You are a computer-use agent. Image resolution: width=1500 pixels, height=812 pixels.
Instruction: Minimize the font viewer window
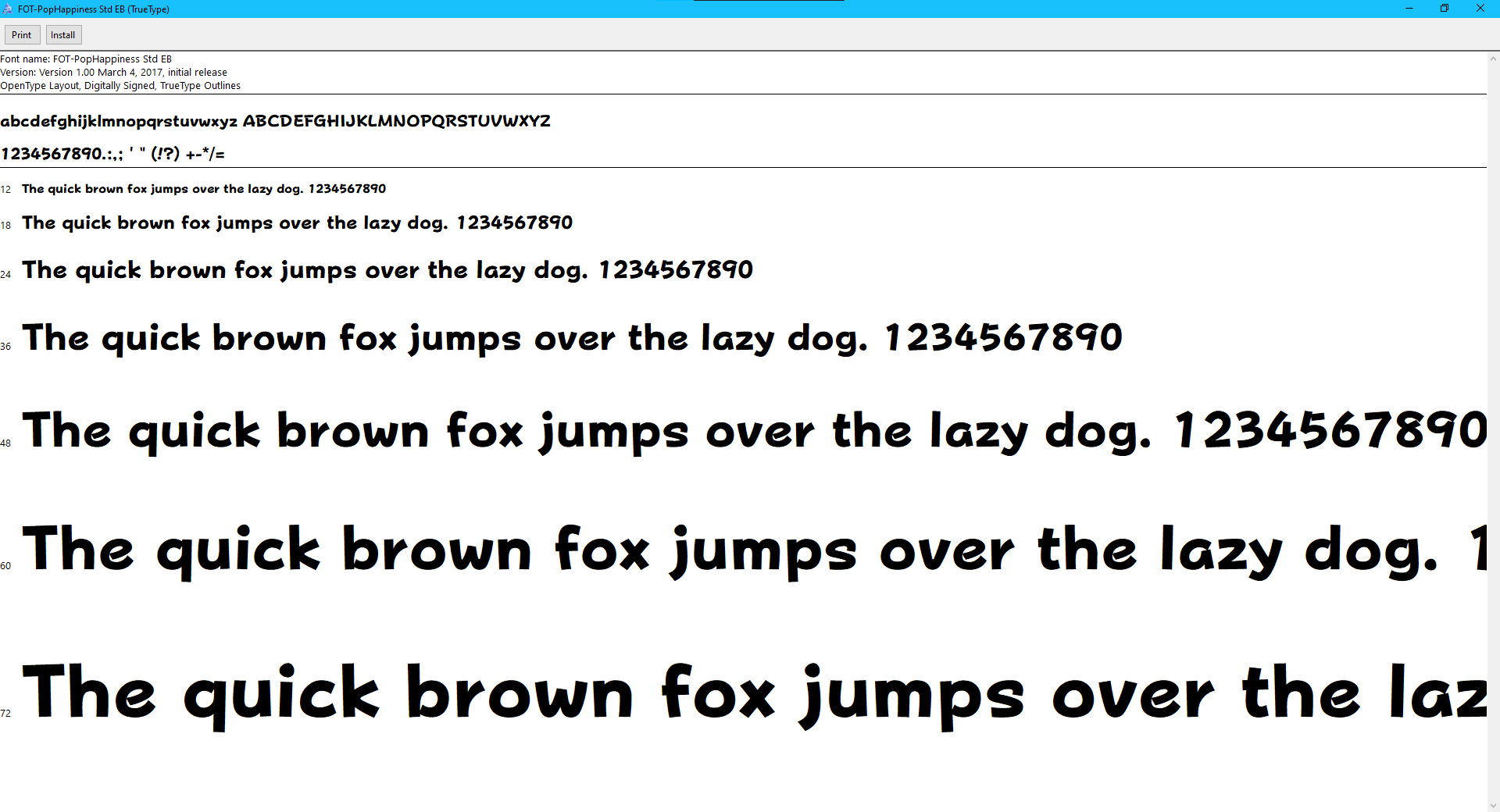pos(1409,9)
